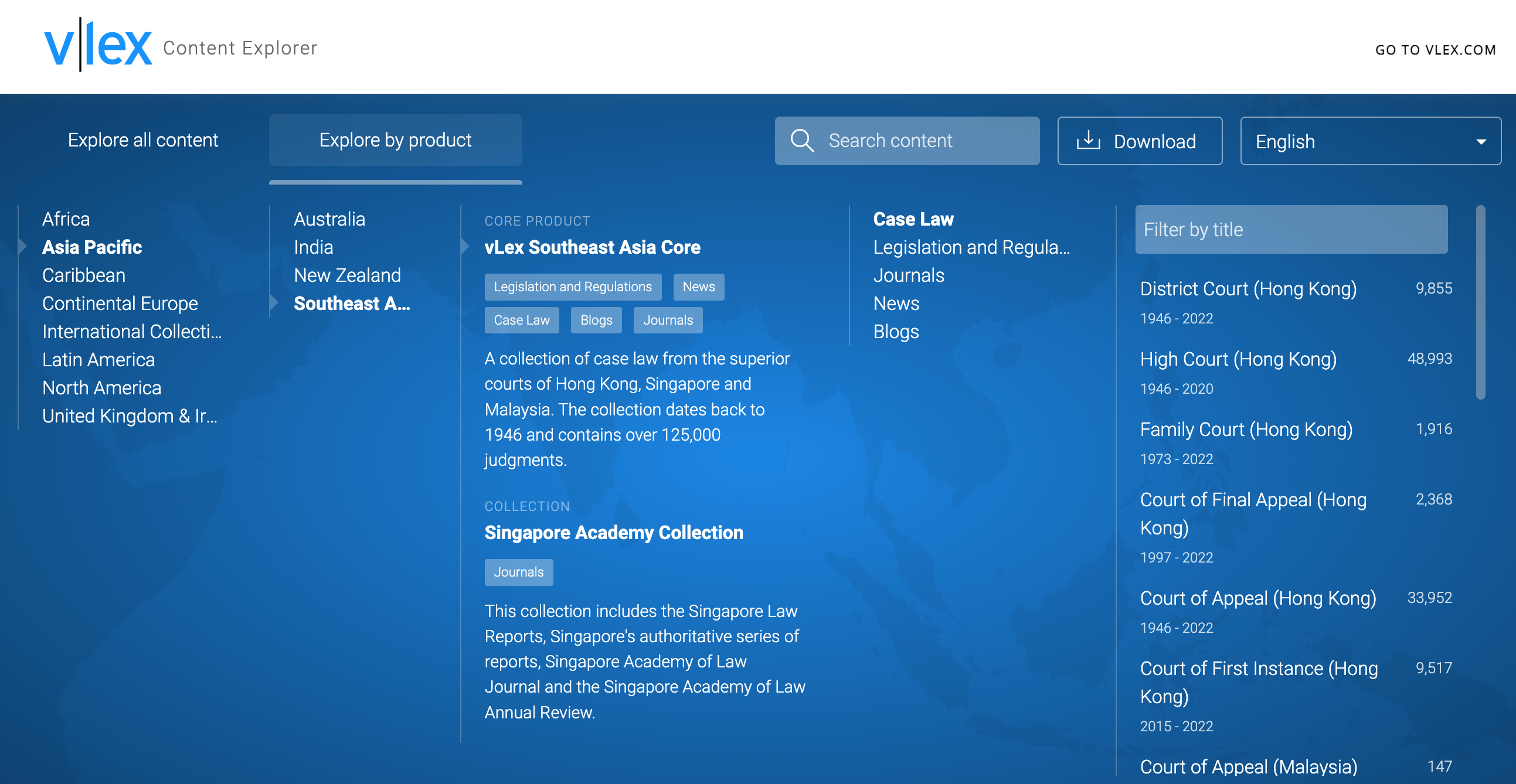Select Latin America region
The height and width of the screenshot is (784, 1516).
[x=98, y=359]
